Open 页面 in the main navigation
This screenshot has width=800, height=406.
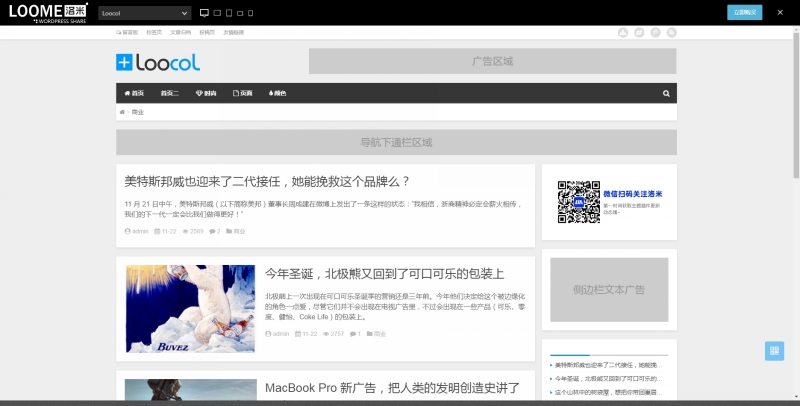pos(242,93)
